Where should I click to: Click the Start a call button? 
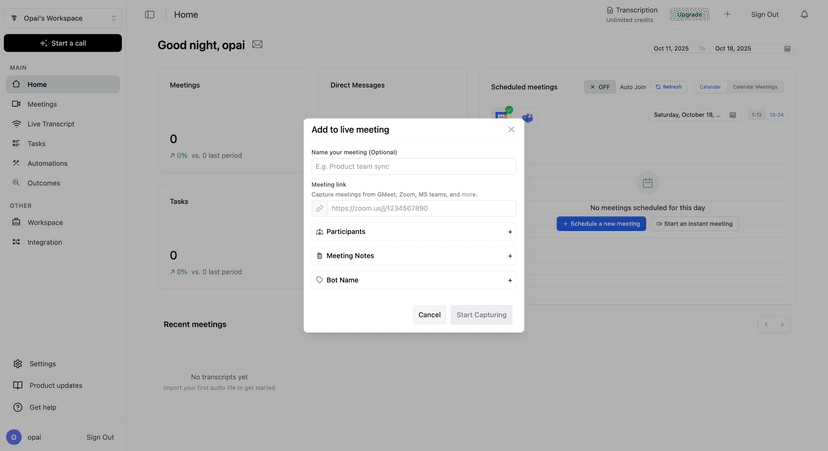click(63, 43)
